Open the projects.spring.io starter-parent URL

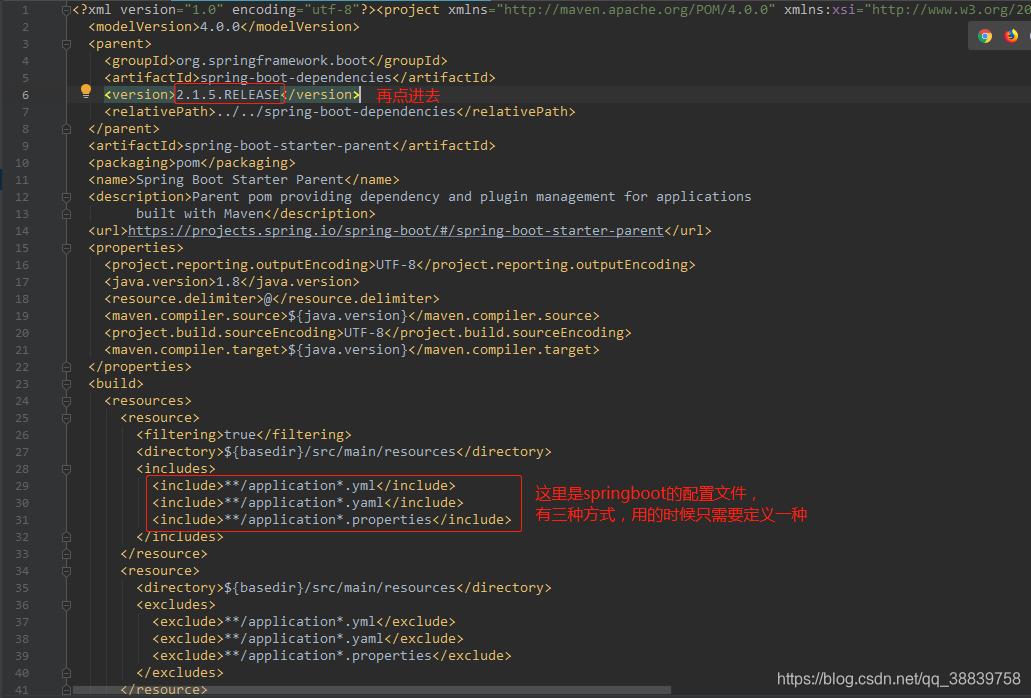(396, 231)
